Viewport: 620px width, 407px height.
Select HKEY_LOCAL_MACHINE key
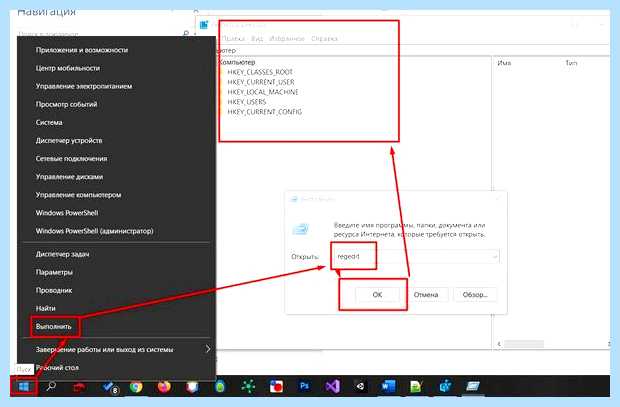pyautogui.click(x=263, y=92)
